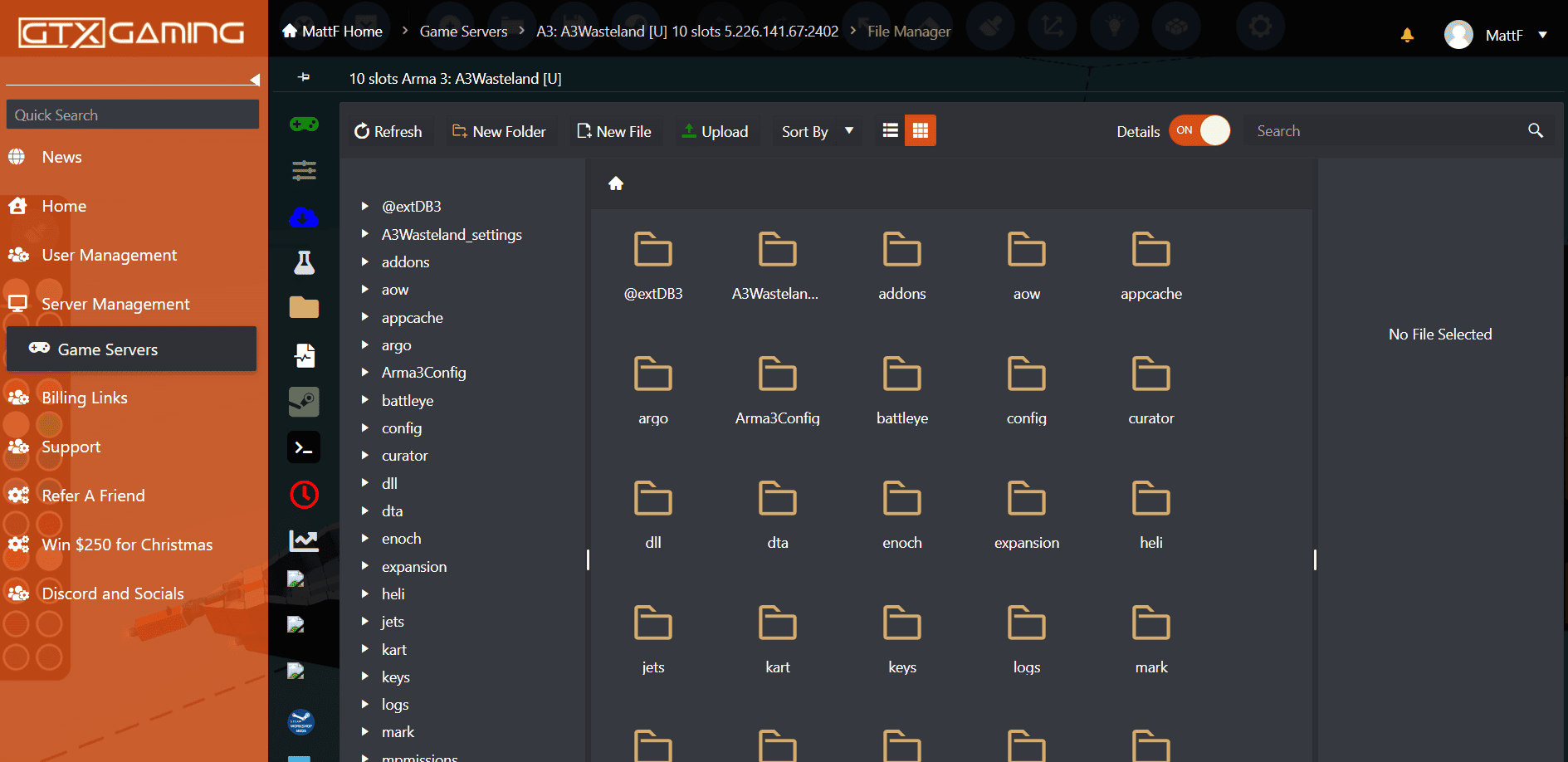Screen dimensions: 1568x762
Task: Click the New Folder button
Action: coord(499,132)
